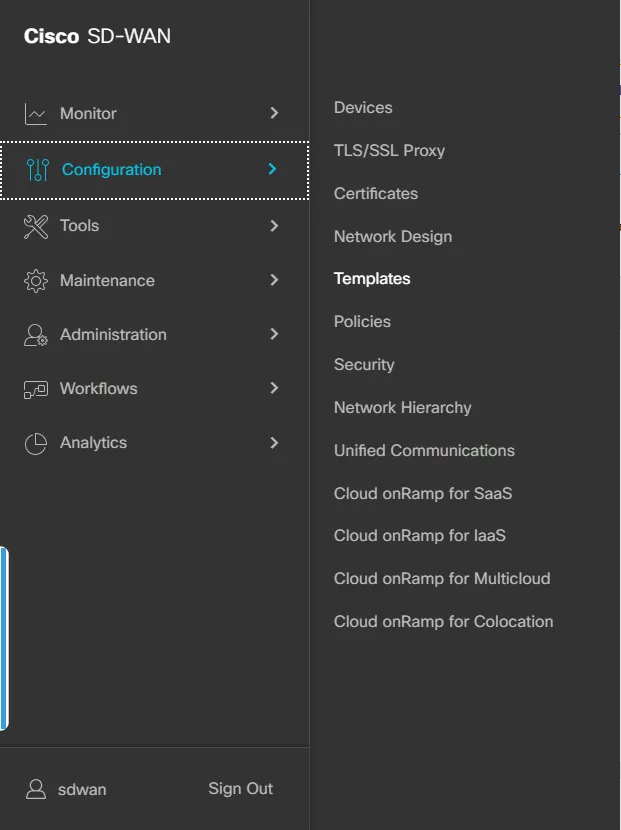This screenshot has width=621, height=830.
Task: Click the Monitor chart icon
Action: 38,113
